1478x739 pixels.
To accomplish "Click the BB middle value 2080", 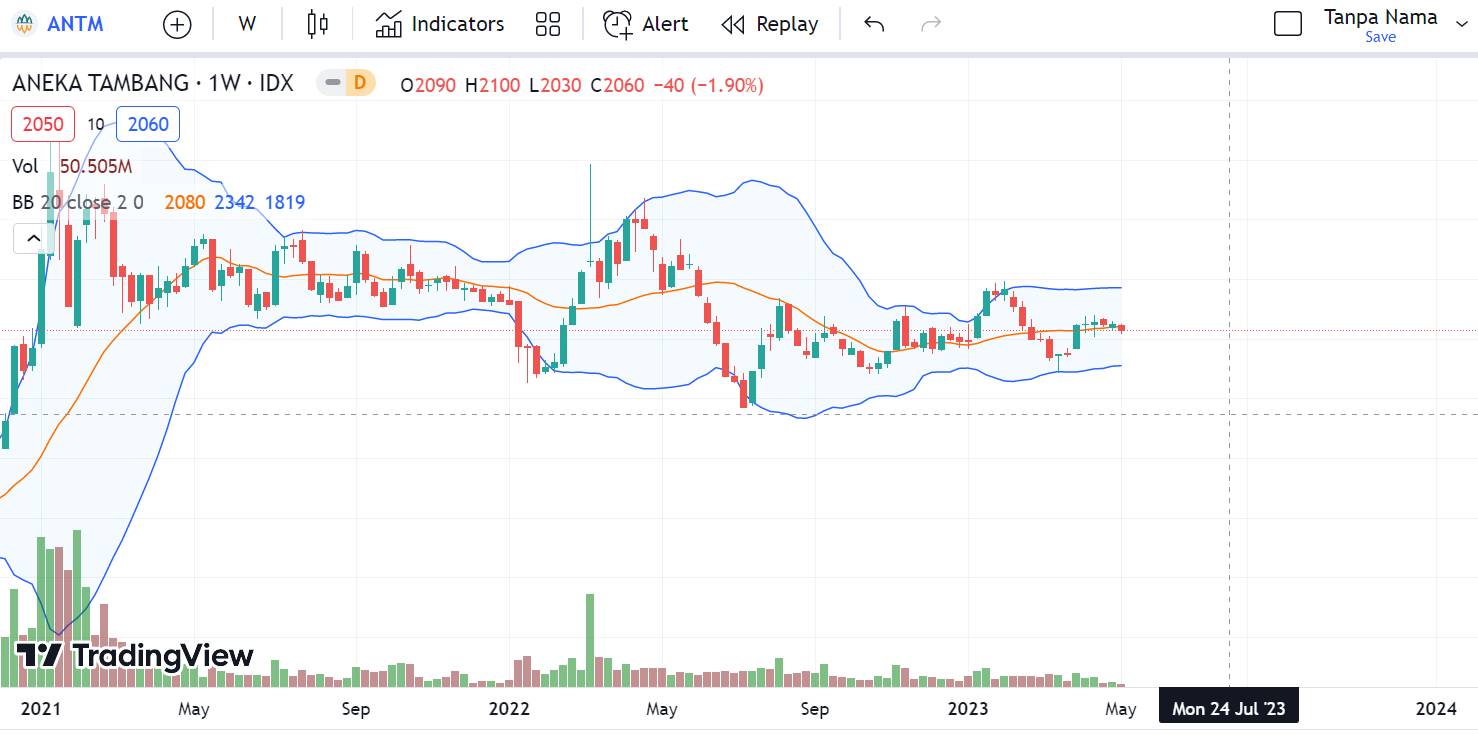I will 185,202.
